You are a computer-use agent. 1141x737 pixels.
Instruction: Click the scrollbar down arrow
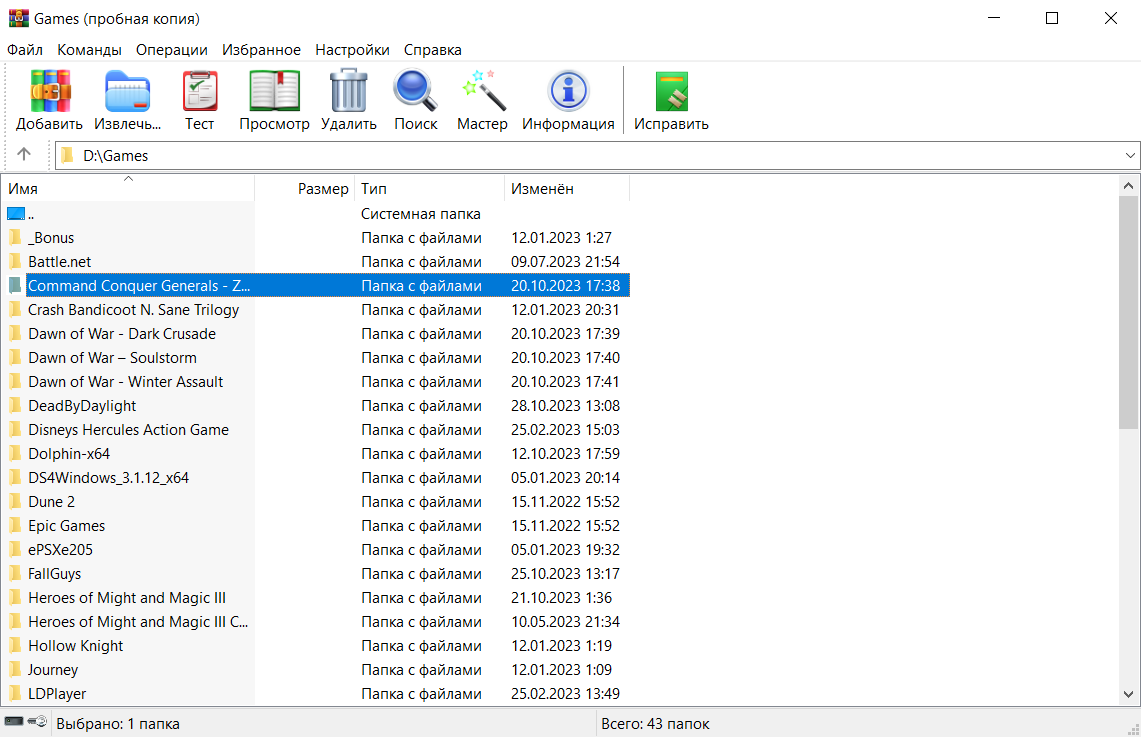[1129, 694]
